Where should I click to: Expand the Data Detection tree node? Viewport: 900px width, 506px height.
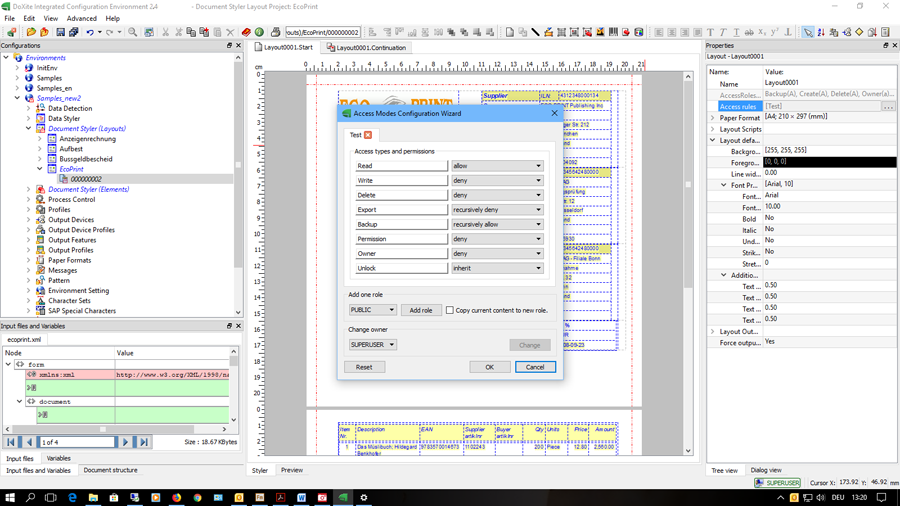(28, 108)
